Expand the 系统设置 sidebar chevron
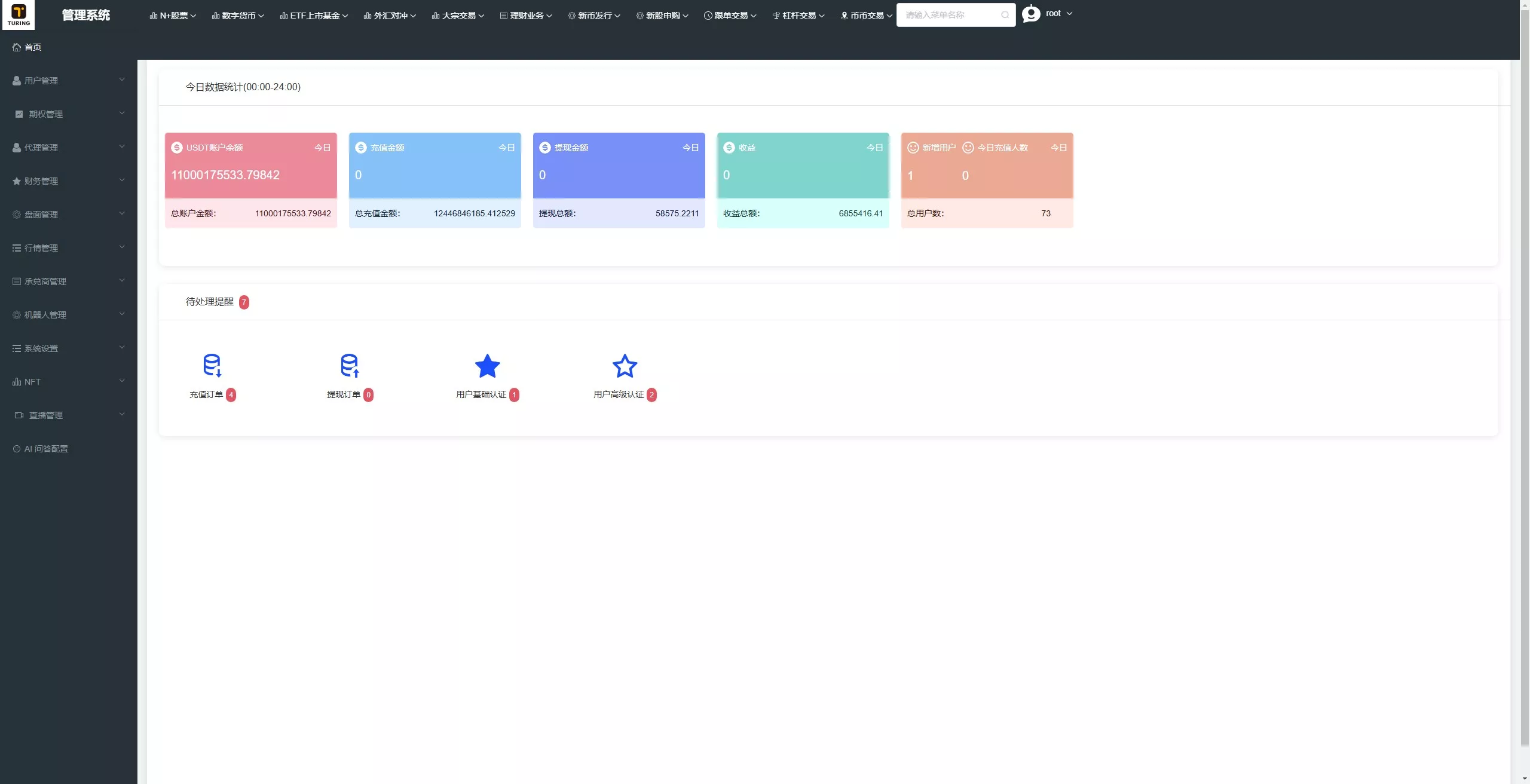The image size is (1530, 784). (x=122, y=347)
